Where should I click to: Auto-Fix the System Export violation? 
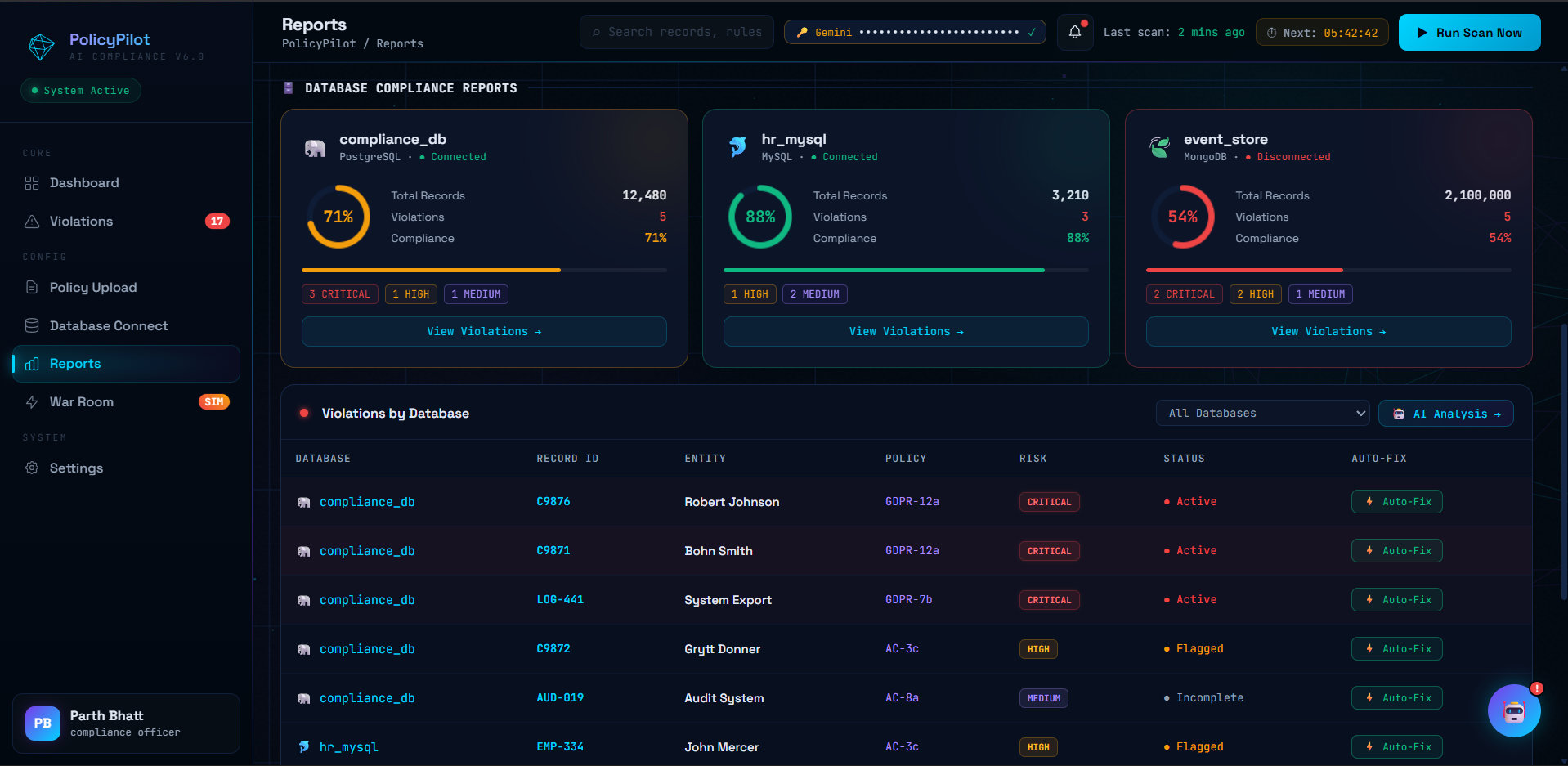click(x=1397, y=600)
